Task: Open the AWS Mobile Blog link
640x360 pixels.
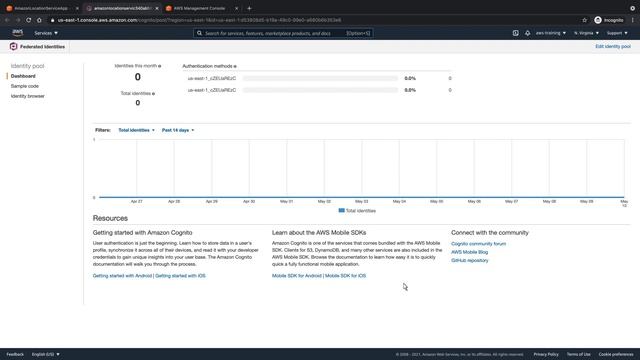Action: click(x=469, y=252)
